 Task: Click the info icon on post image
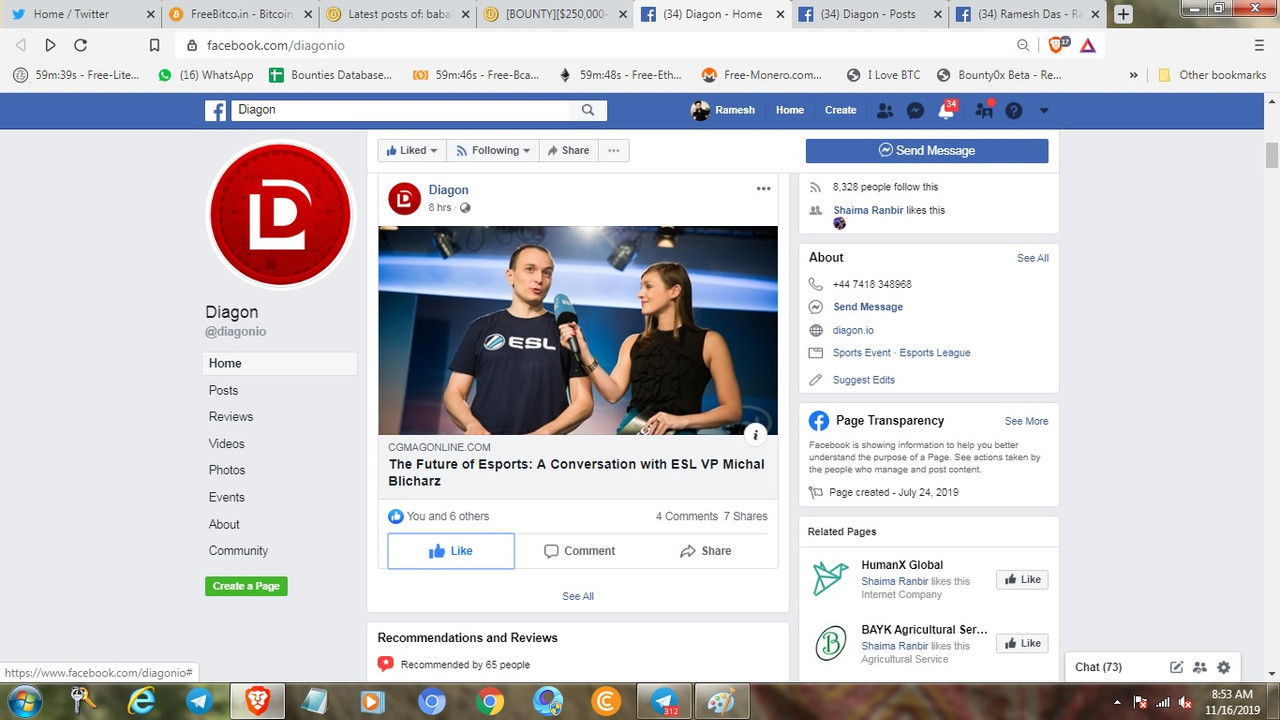(x=756, y=434)
